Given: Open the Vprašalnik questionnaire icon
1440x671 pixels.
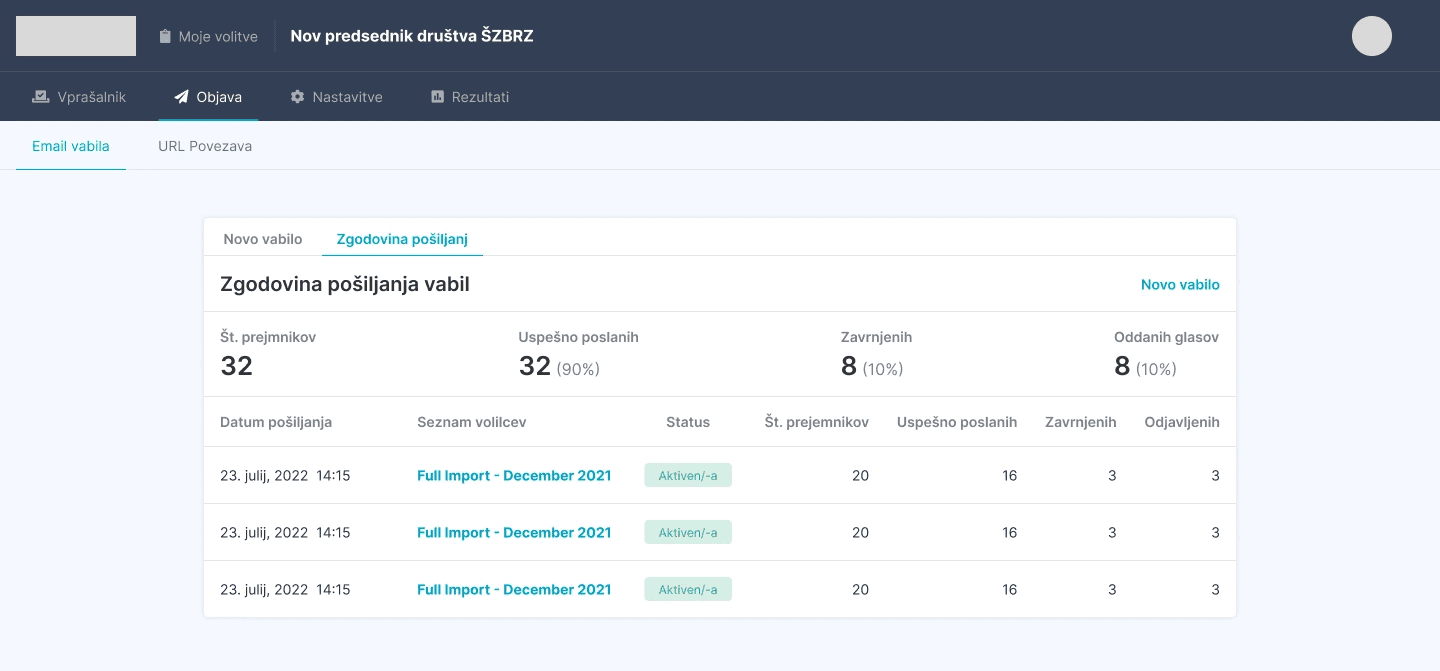Looking at the screenshot, I should click(x=40, y=96).
